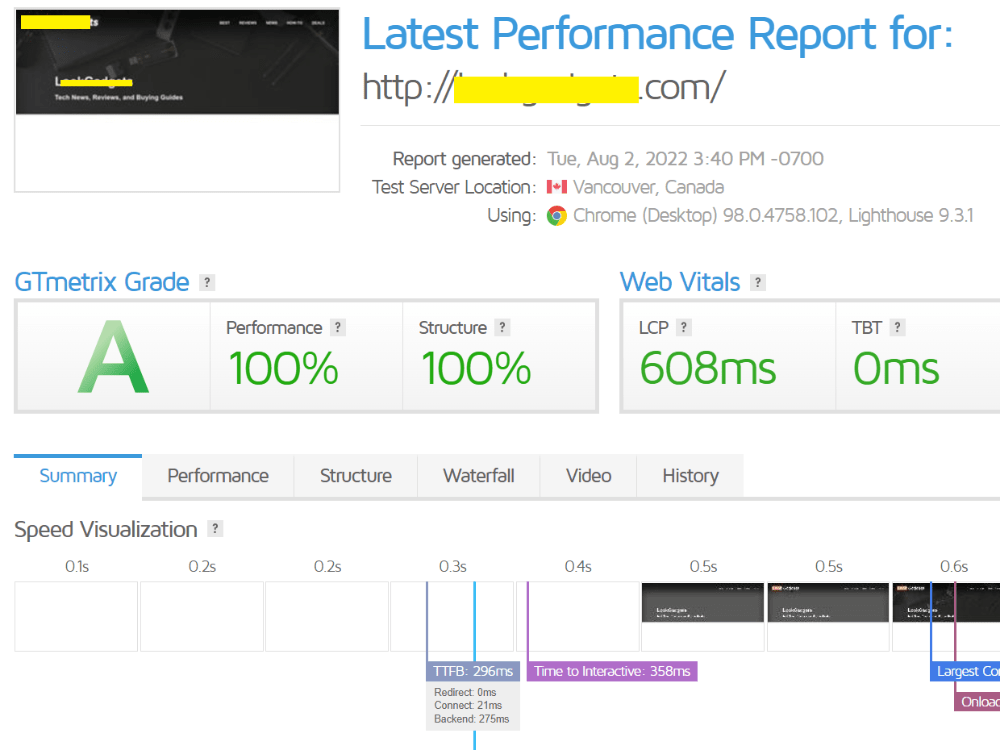Switch to the Performance tab
This screenshot has width=1000, height=750.
(218, 476)
